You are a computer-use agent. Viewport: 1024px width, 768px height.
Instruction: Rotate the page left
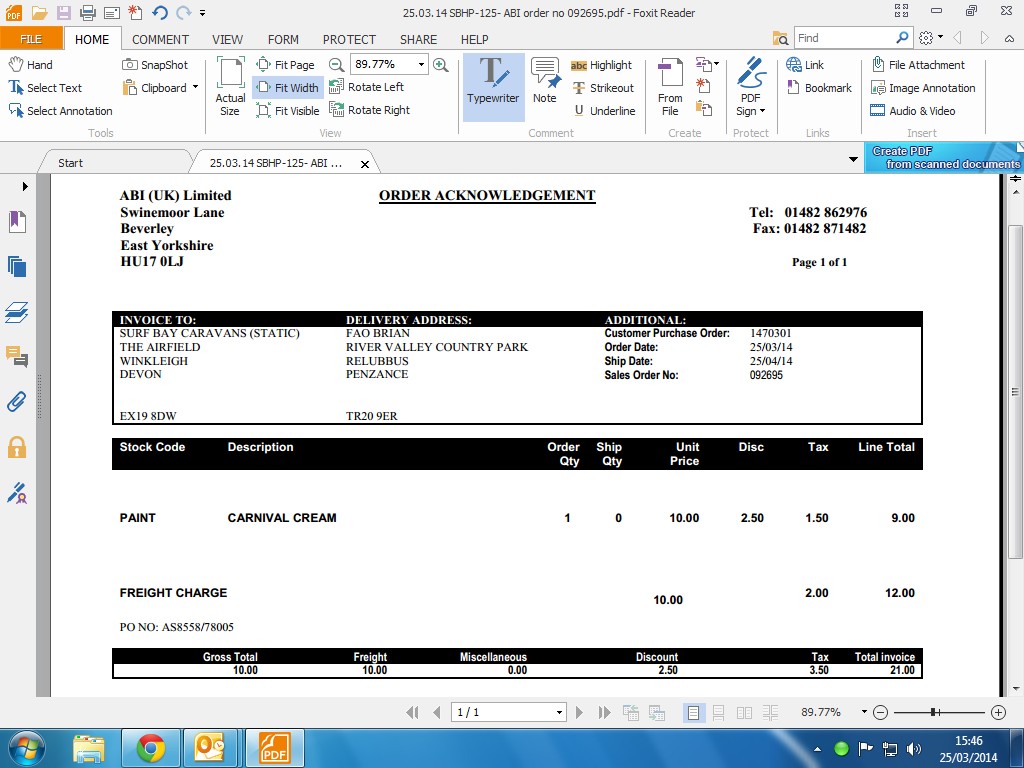366,87
